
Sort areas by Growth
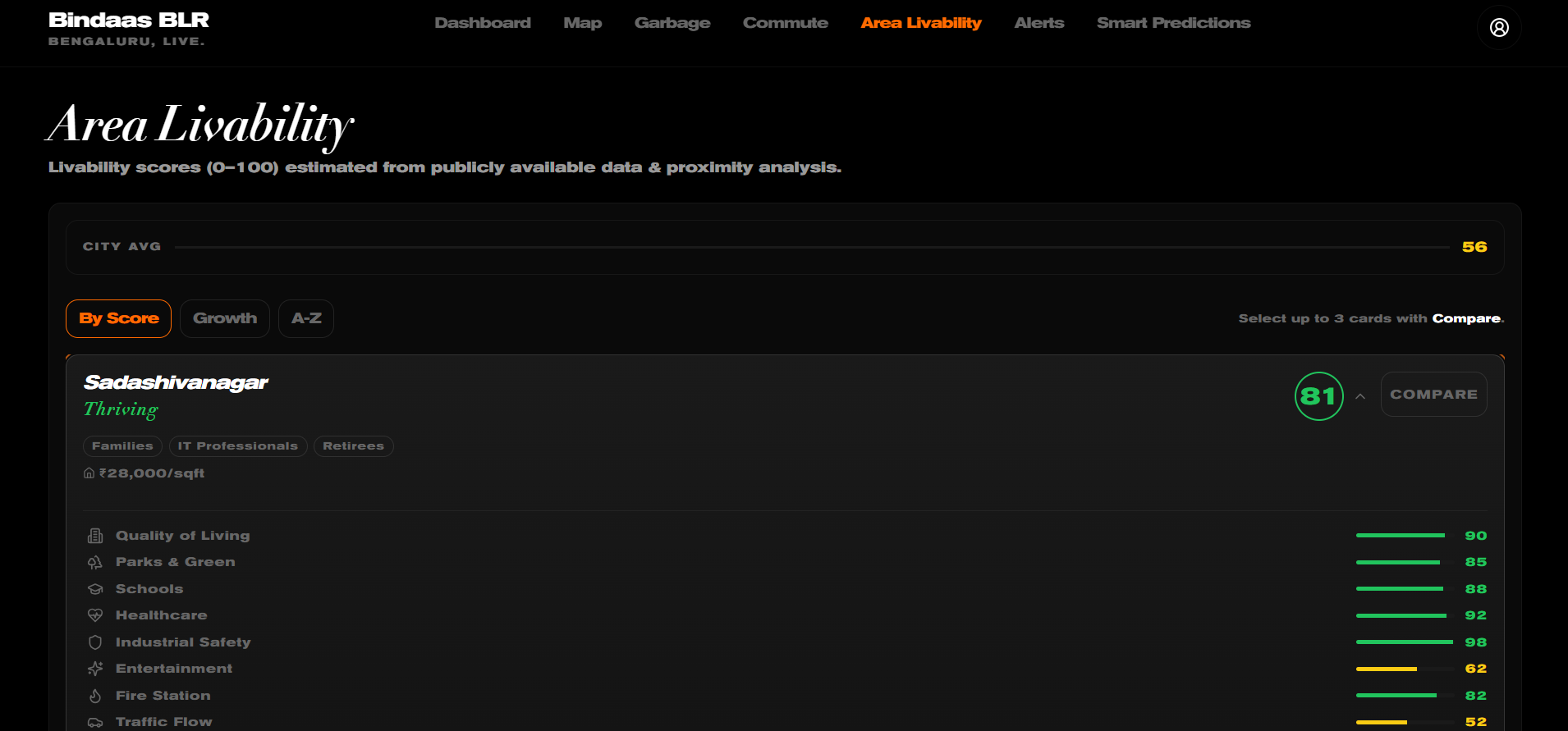[x=225, y=318]
